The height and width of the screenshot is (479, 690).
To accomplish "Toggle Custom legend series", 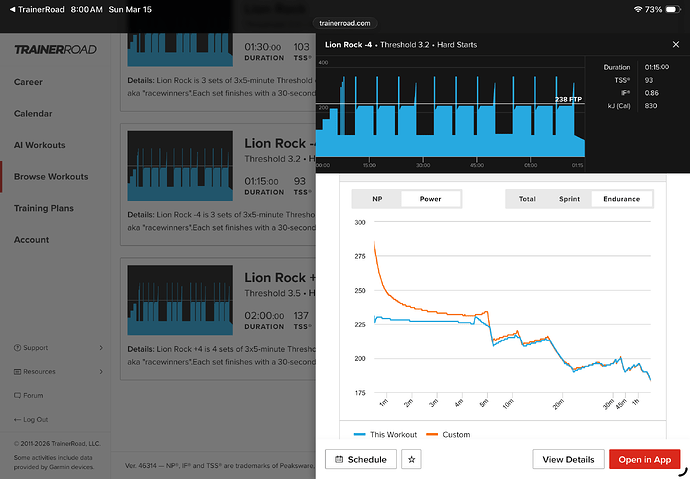I will (448, 435).
